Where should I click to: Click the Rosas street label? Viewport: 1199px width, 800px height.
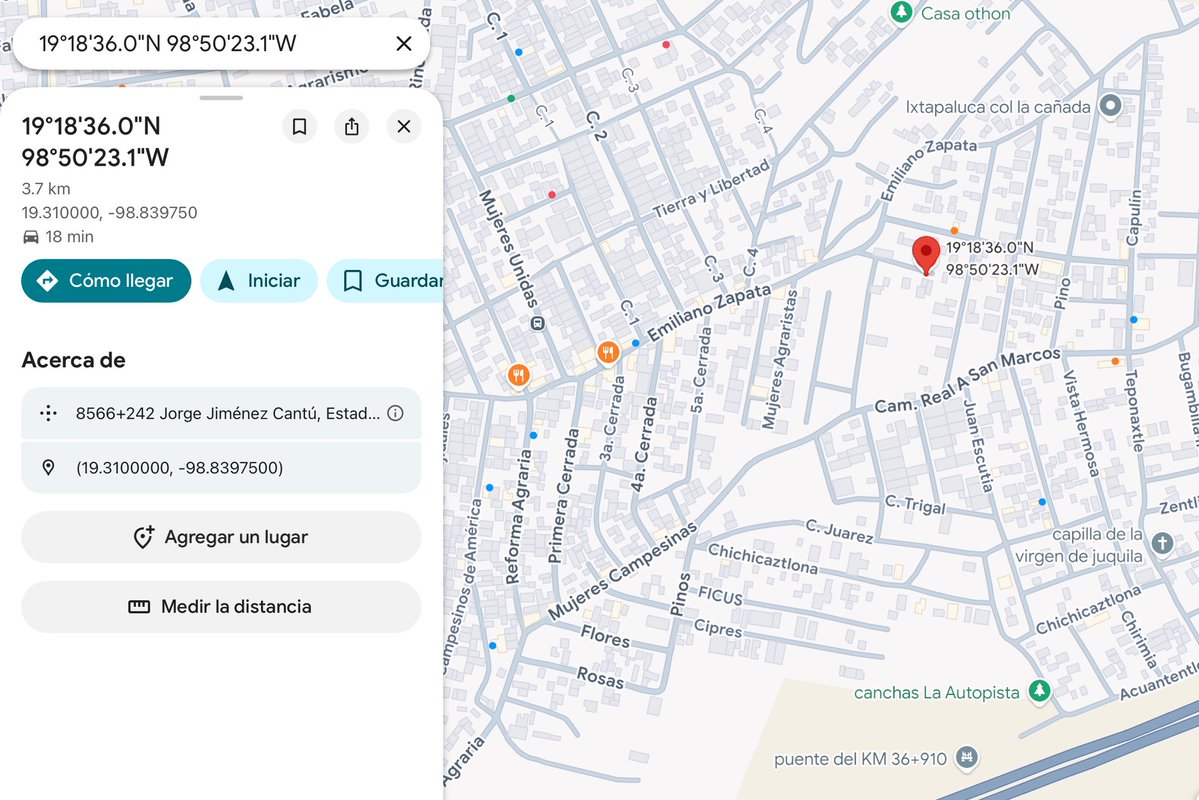[x=600, y=678]
